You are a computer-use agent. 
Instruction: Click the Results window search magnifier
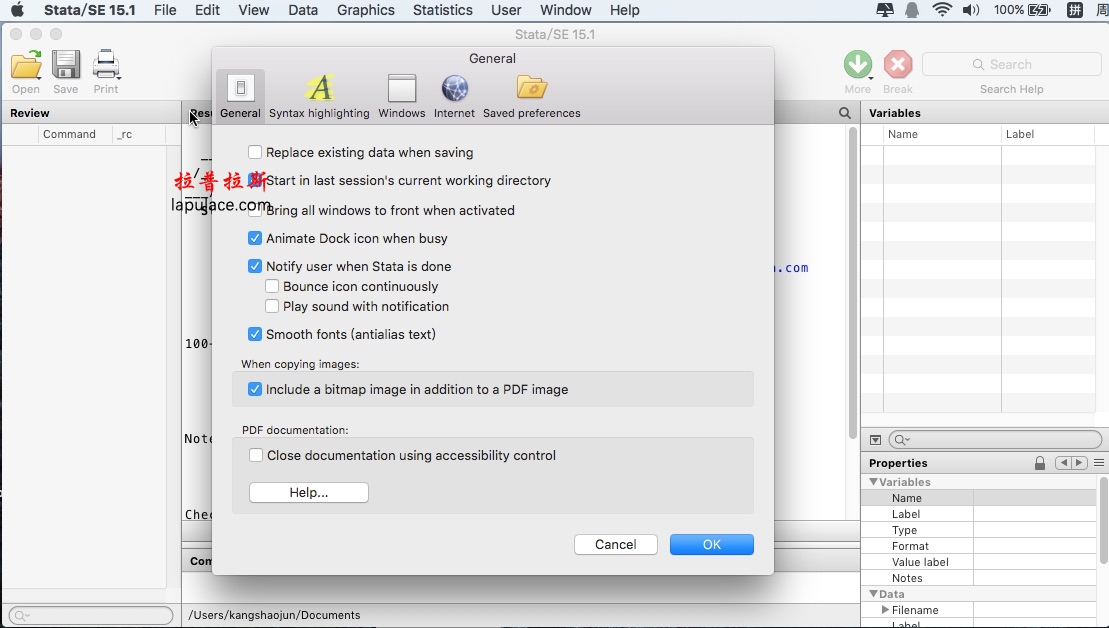[x=844, y=113]
